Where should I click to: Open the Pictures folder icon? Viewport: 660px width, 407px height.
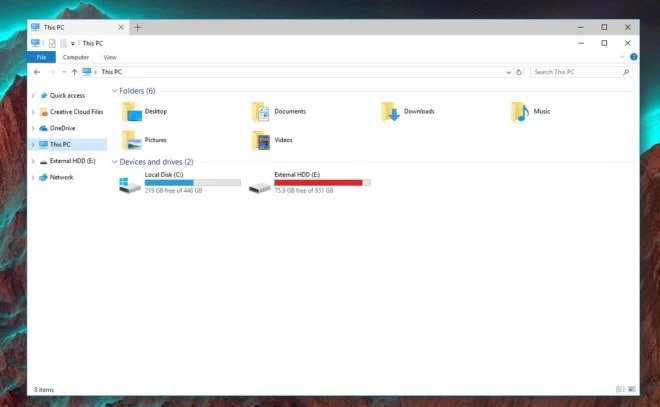click(x=132, y=141)
